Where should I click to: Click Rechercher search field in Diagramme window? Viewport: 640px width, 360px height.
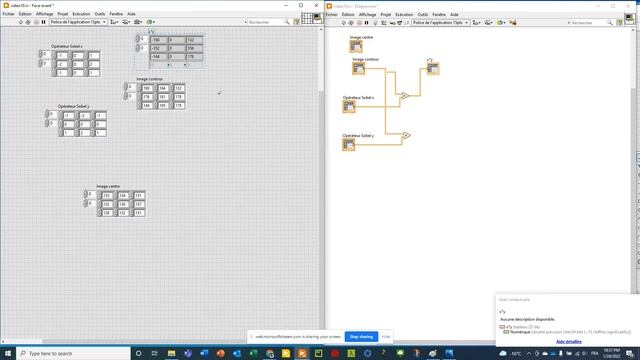click(591, 23)
